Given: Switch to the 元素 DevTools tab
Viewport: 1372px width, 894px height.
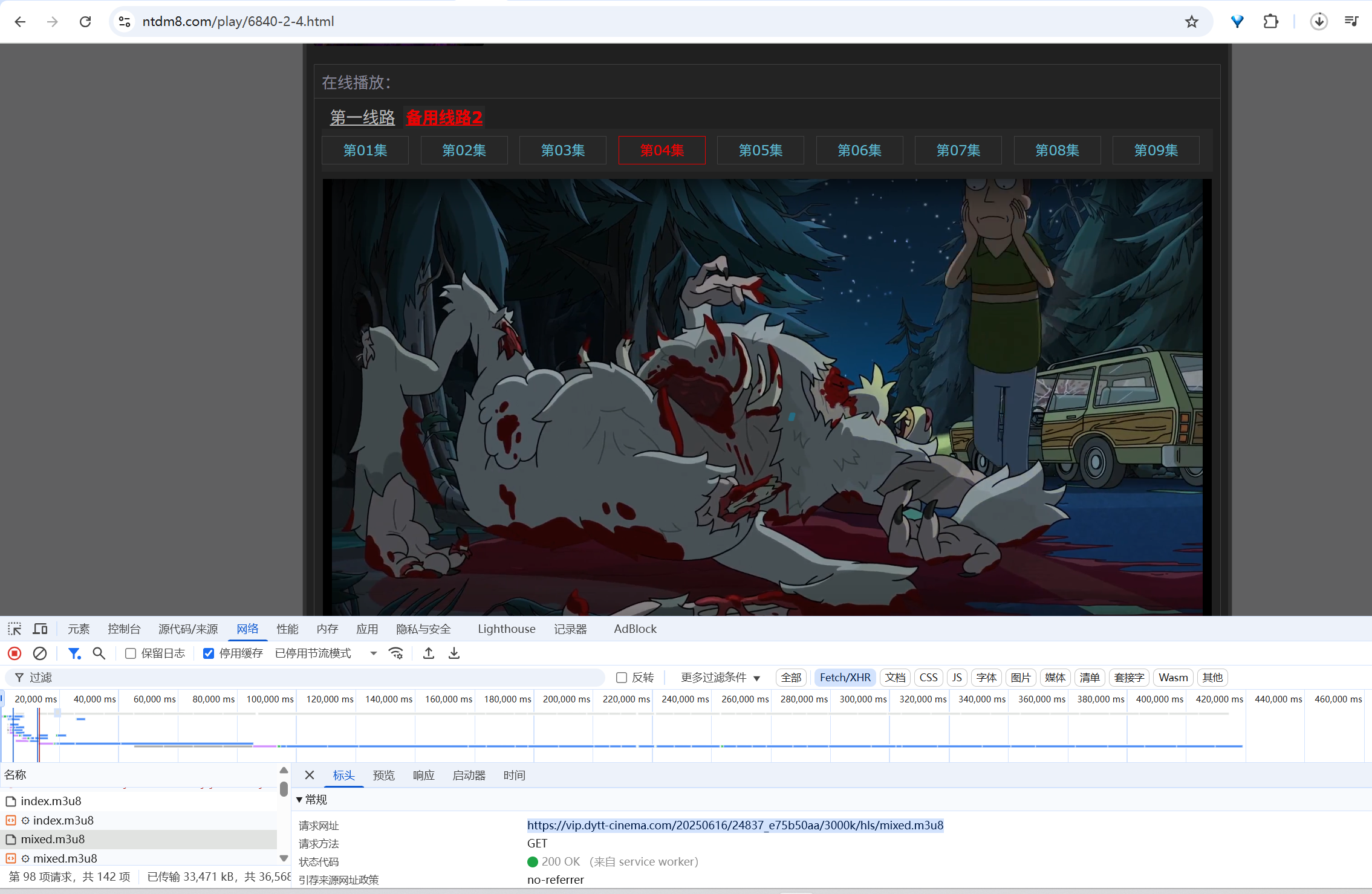Looking at the screenshot, I should point(79,629).
